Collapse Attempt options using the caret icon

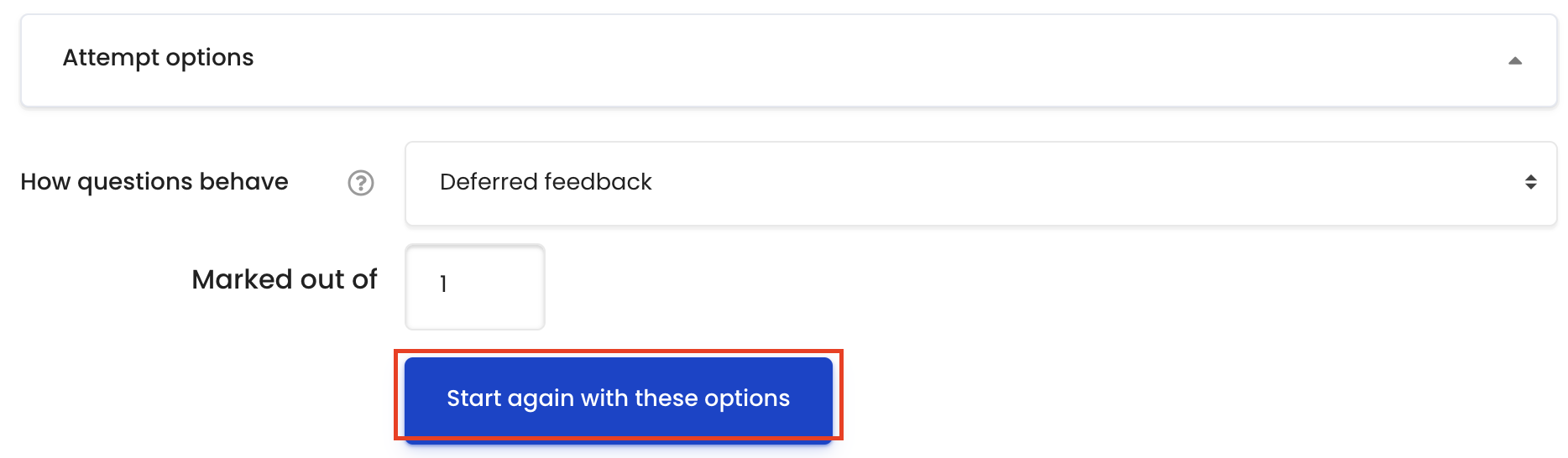click(x=1515, y=60)
